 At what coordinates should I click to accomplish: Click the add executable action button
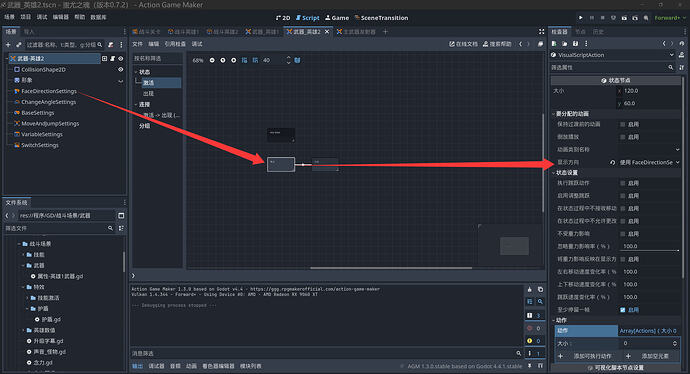(x=586, y=356)
